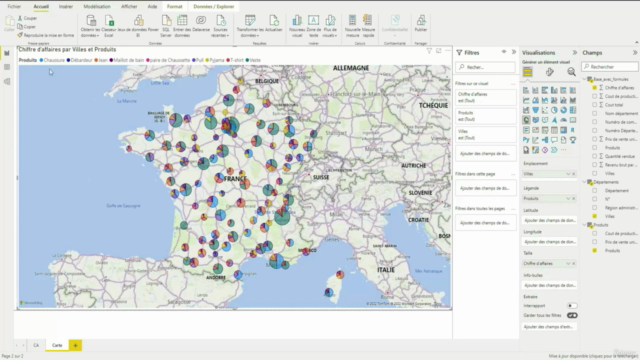Select the R script visual icon
This screenshot has height=360, width=640.
pos(573,130)
